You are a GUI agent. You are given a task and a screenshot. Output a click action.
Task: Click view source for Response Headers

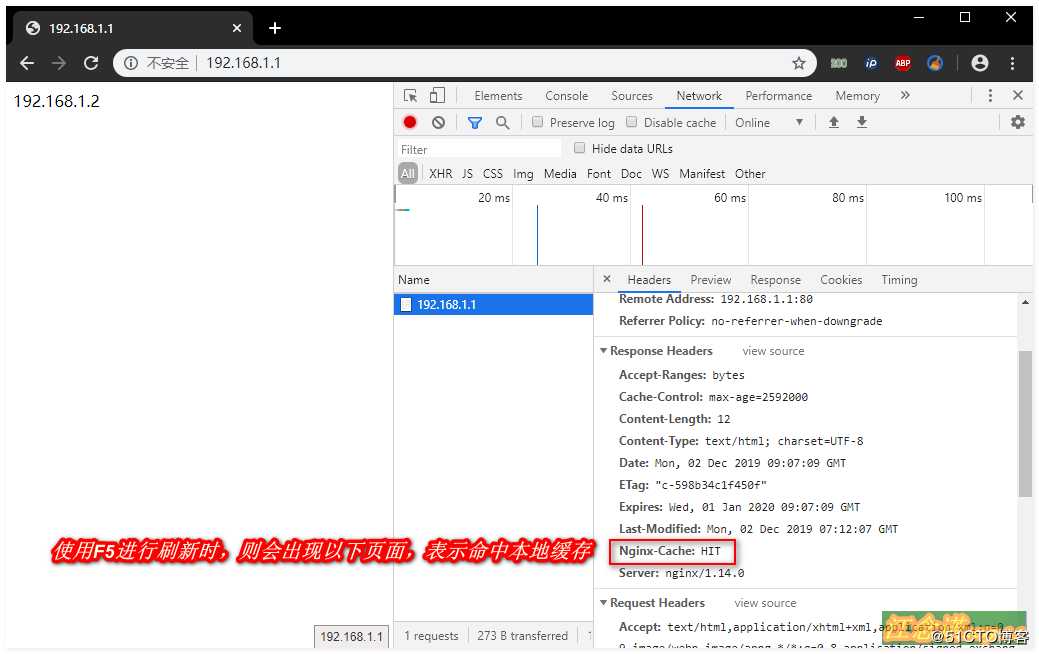pos(773,351)
